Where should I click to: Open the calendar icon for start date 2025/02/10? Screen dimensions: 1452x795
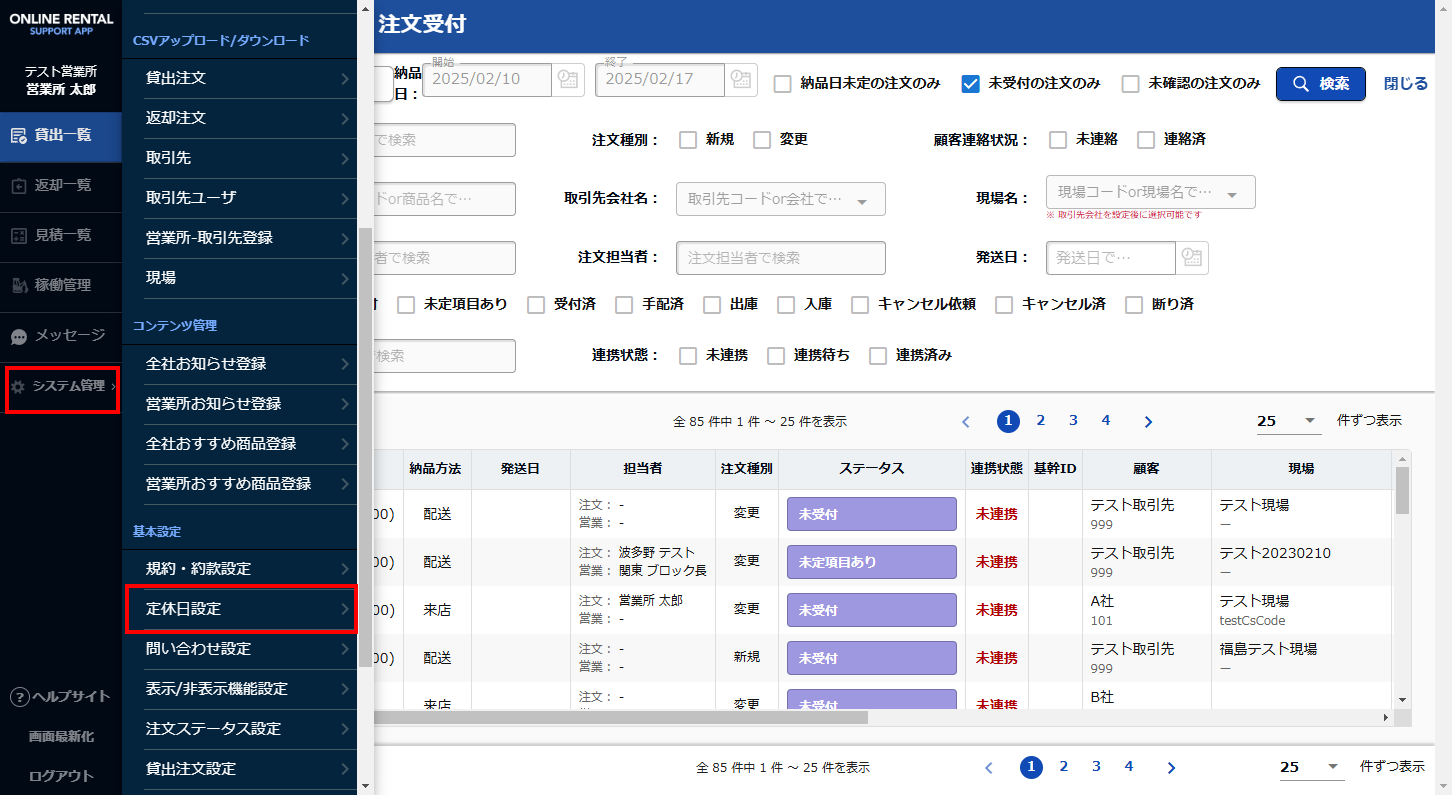568,81
